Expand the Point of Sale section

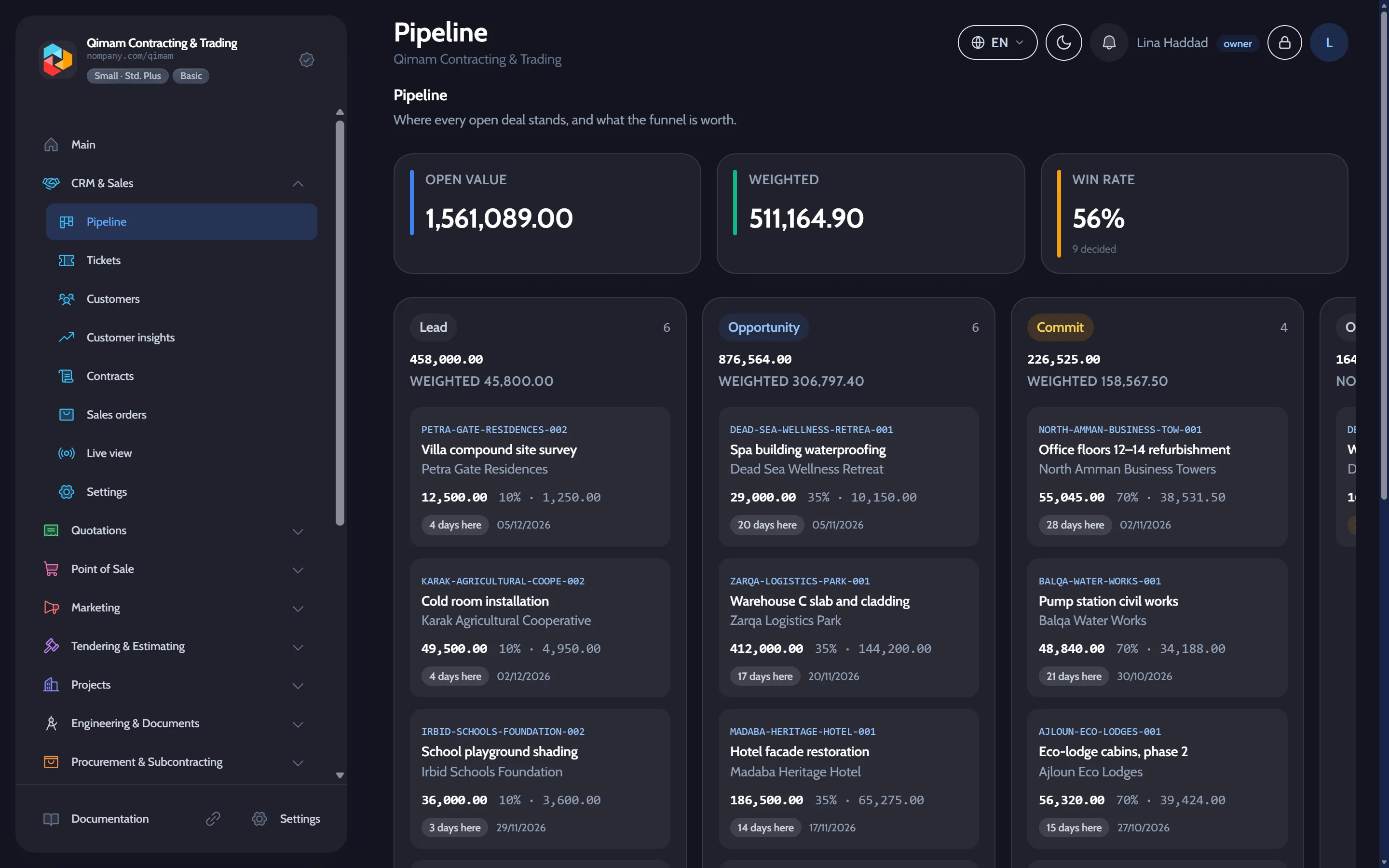click(x=297, y=570)
